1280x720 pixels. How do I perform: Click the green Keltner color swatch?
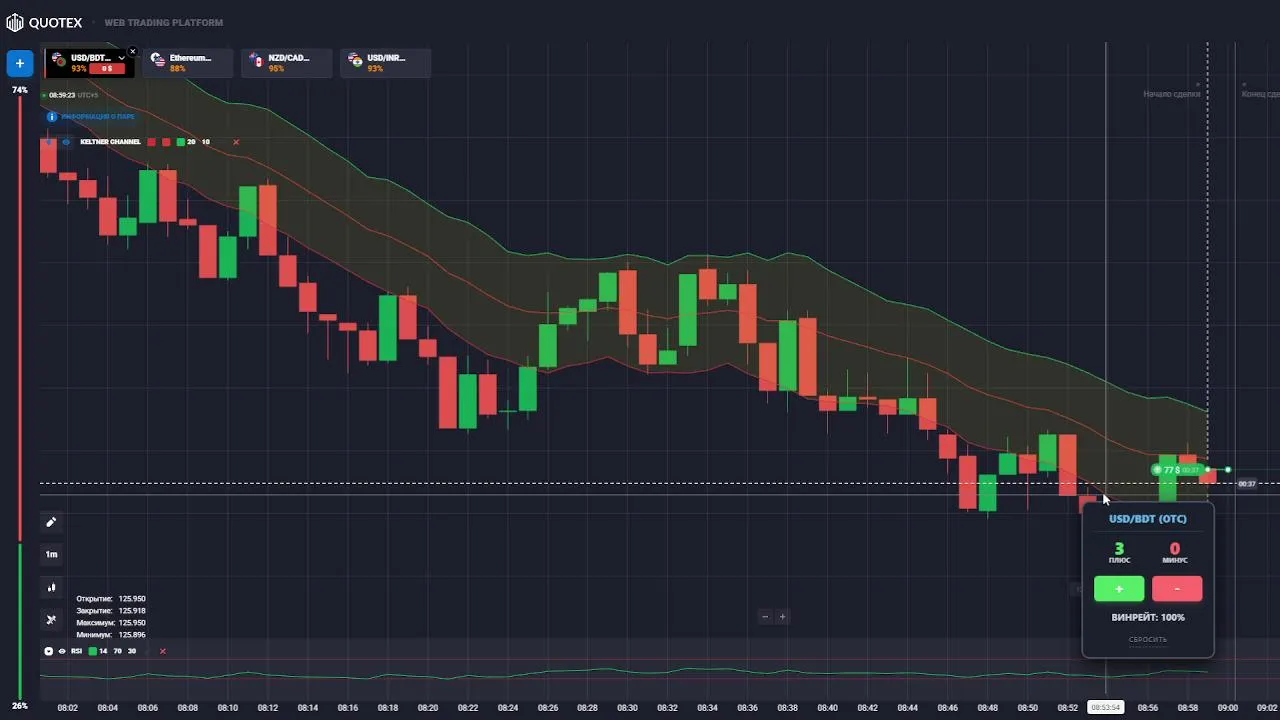(180, 142)
